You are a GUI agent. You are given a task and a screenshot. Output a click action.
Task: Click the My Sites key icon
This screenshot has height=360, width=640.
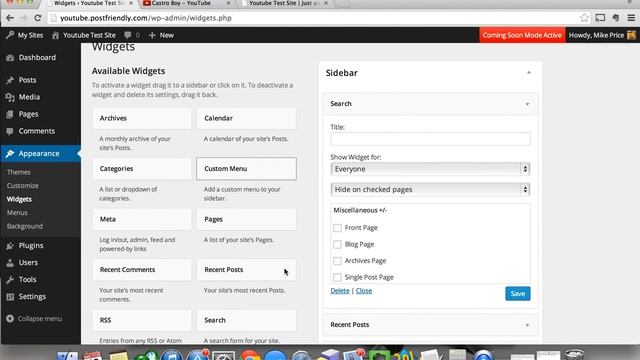tap(10, 35)
